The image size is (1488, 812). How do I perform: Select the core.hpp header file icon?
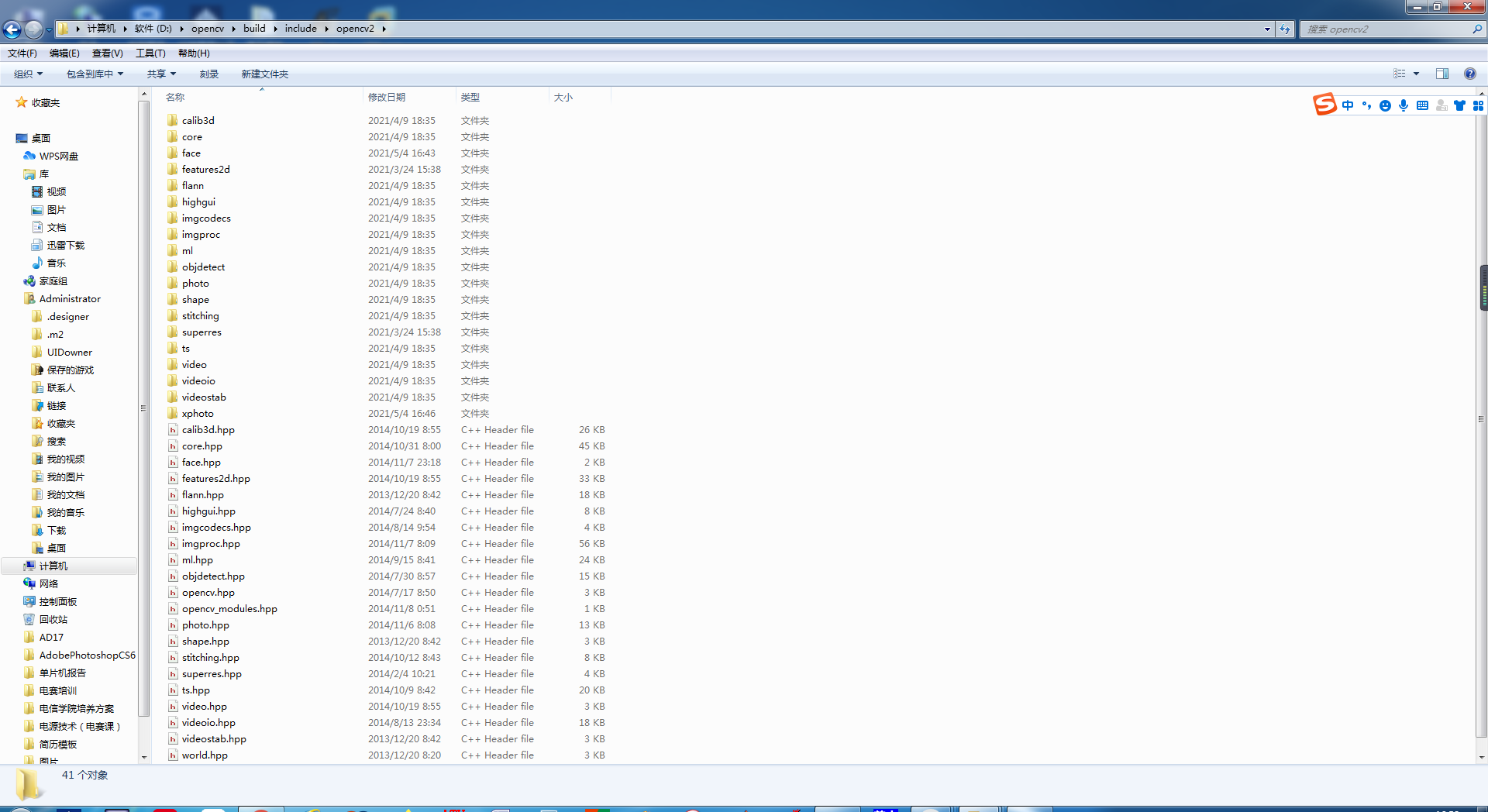point(173,446)
